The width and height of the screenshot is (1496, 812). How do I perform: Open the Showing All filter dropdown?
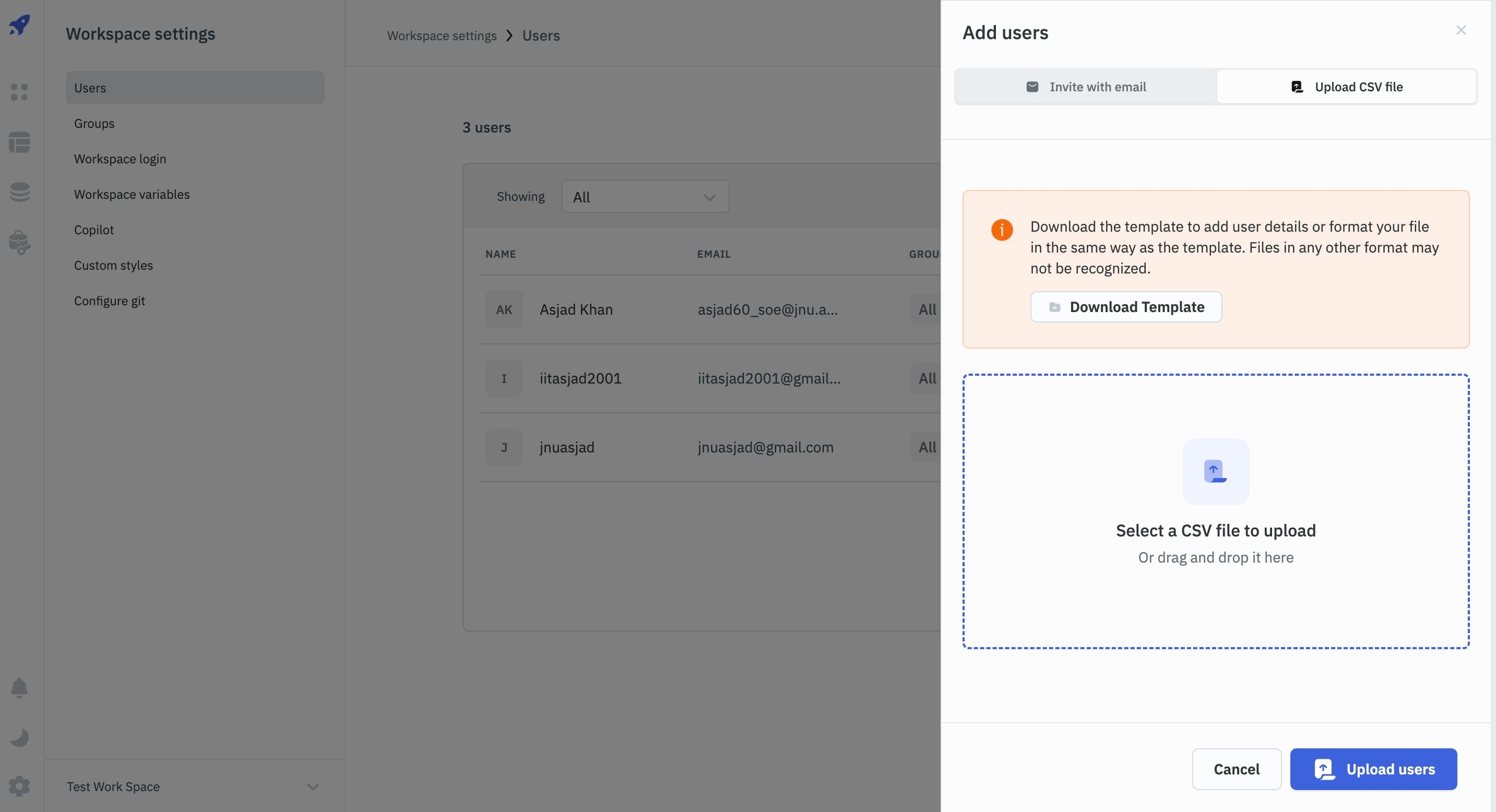point(645,196)
